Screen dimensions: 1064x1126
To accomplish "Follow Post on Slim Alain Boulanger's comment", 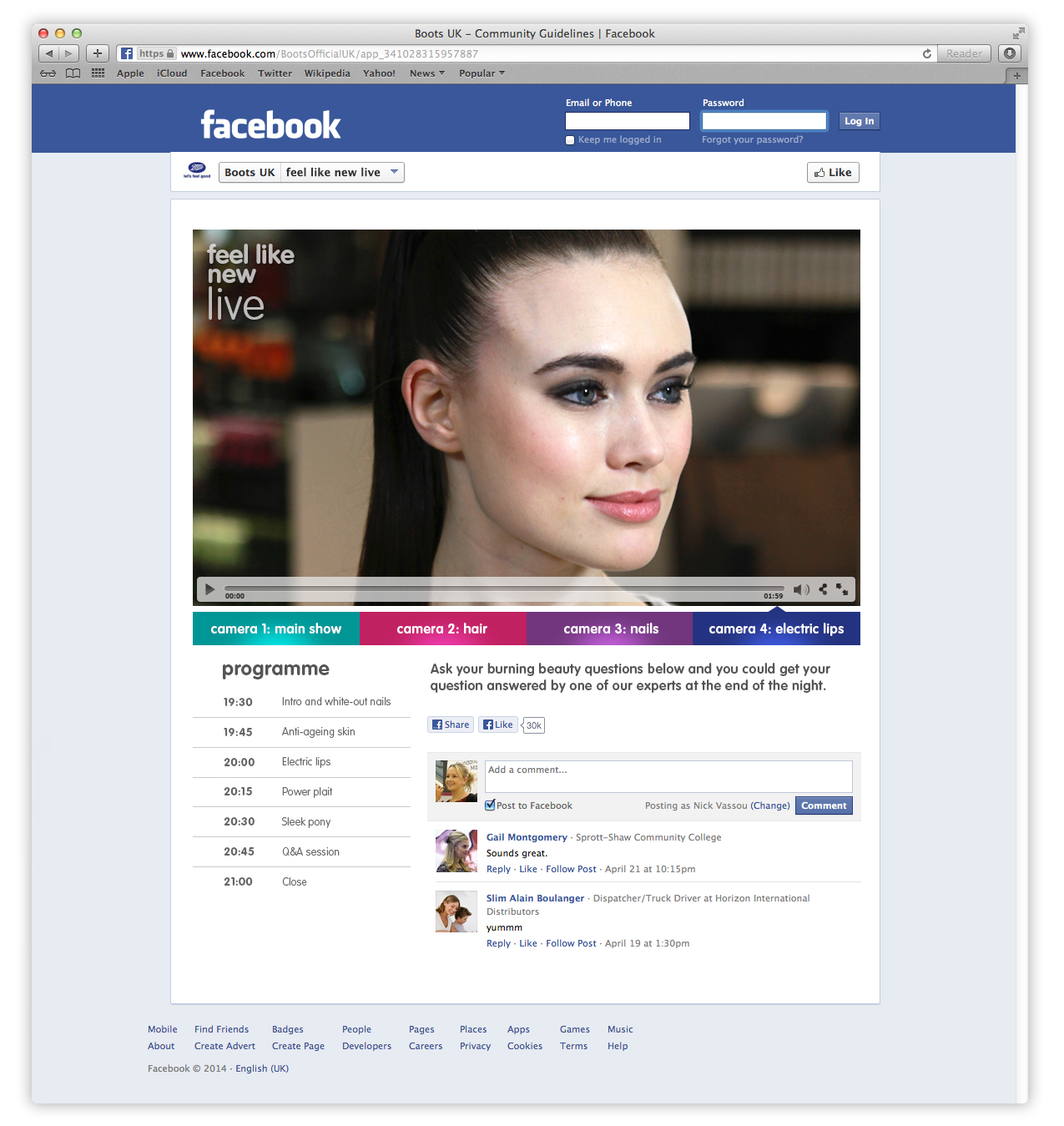I will 571,943.
